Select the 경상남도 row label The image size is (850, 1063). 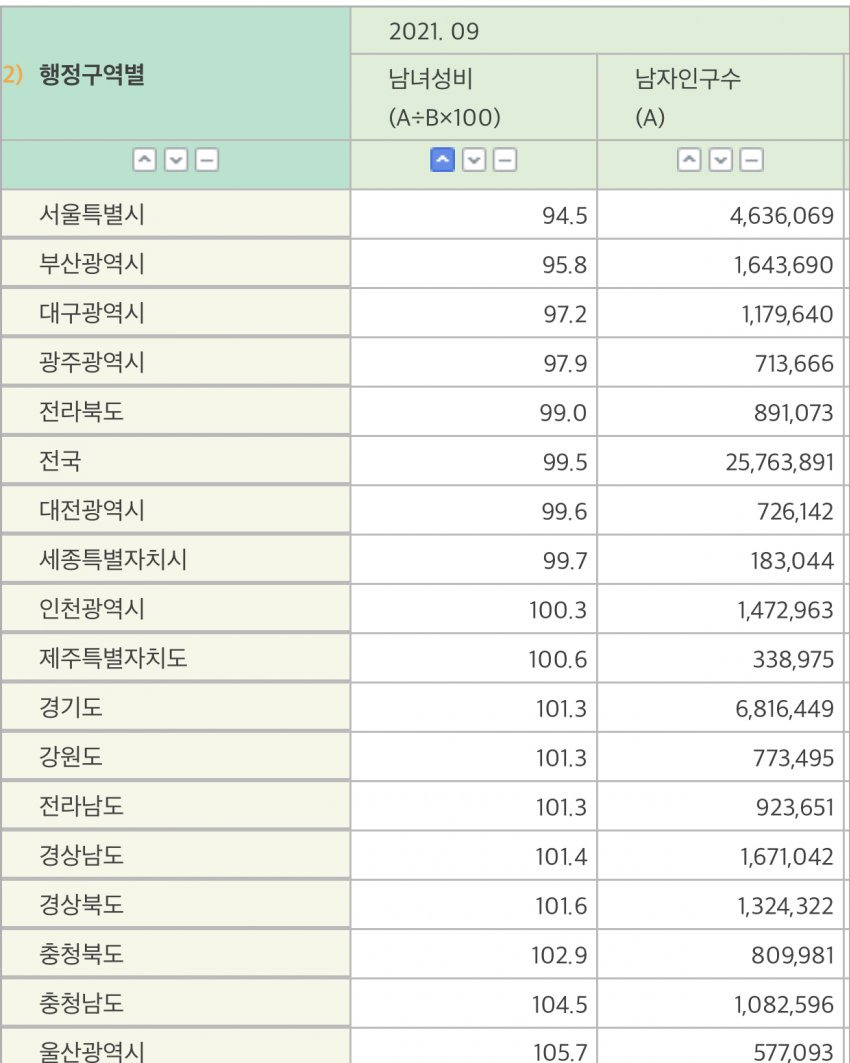pyautogui.click(x=81, y=856)
